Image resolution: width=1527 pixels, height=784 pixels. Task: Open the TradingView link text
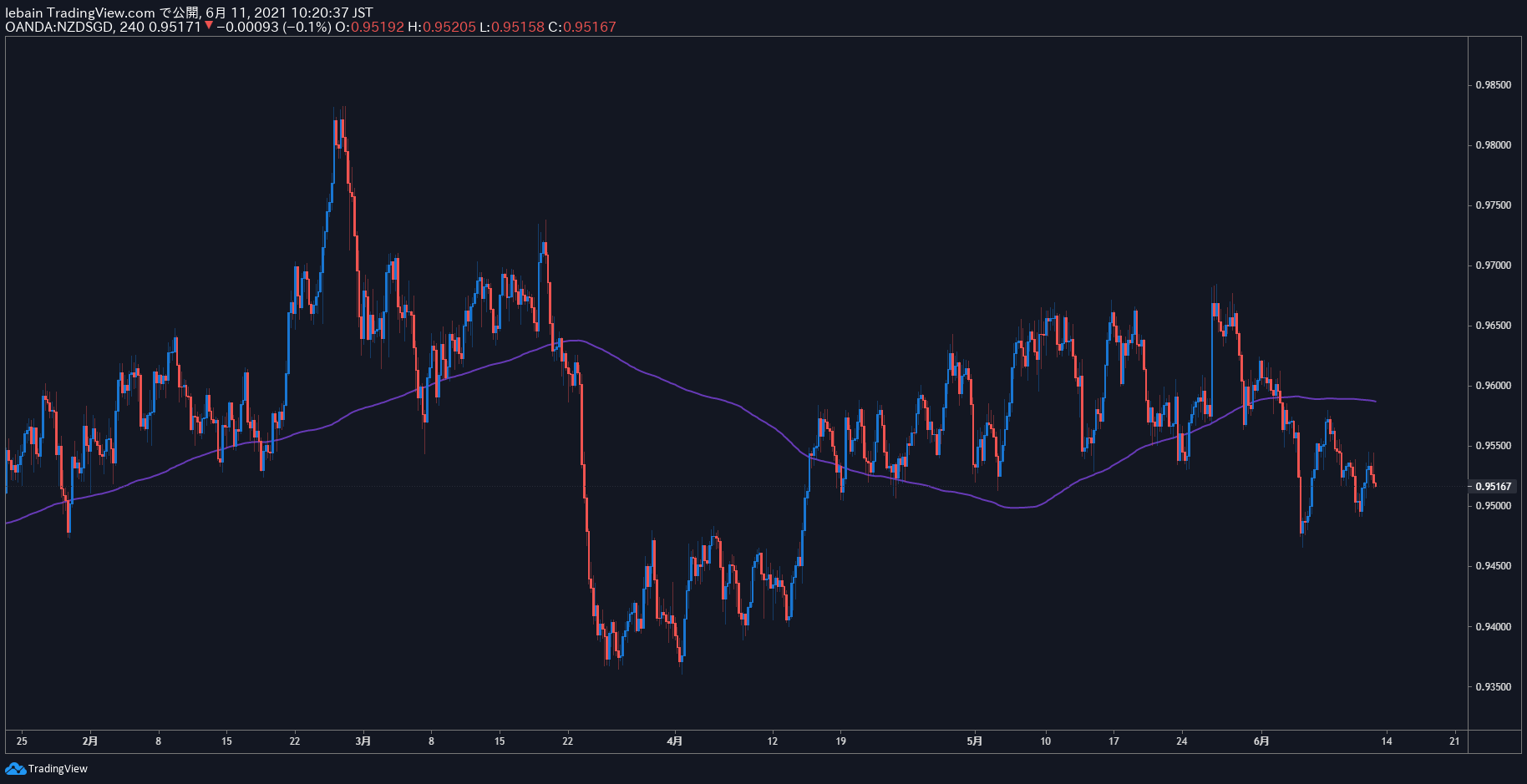58,768
